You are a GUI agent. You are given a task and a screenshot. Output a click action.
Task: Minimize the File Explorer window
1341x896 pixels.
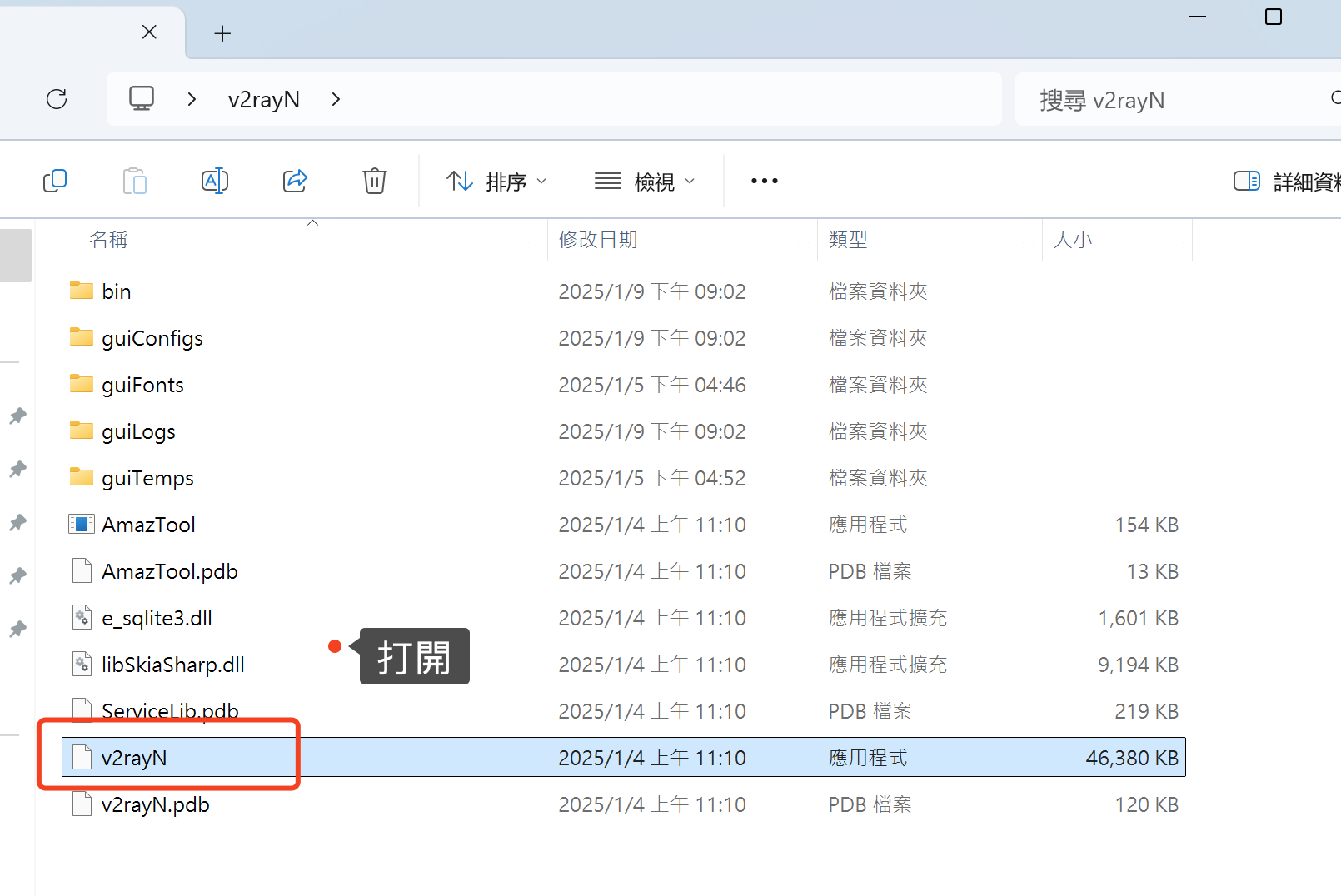(1198, 17)
